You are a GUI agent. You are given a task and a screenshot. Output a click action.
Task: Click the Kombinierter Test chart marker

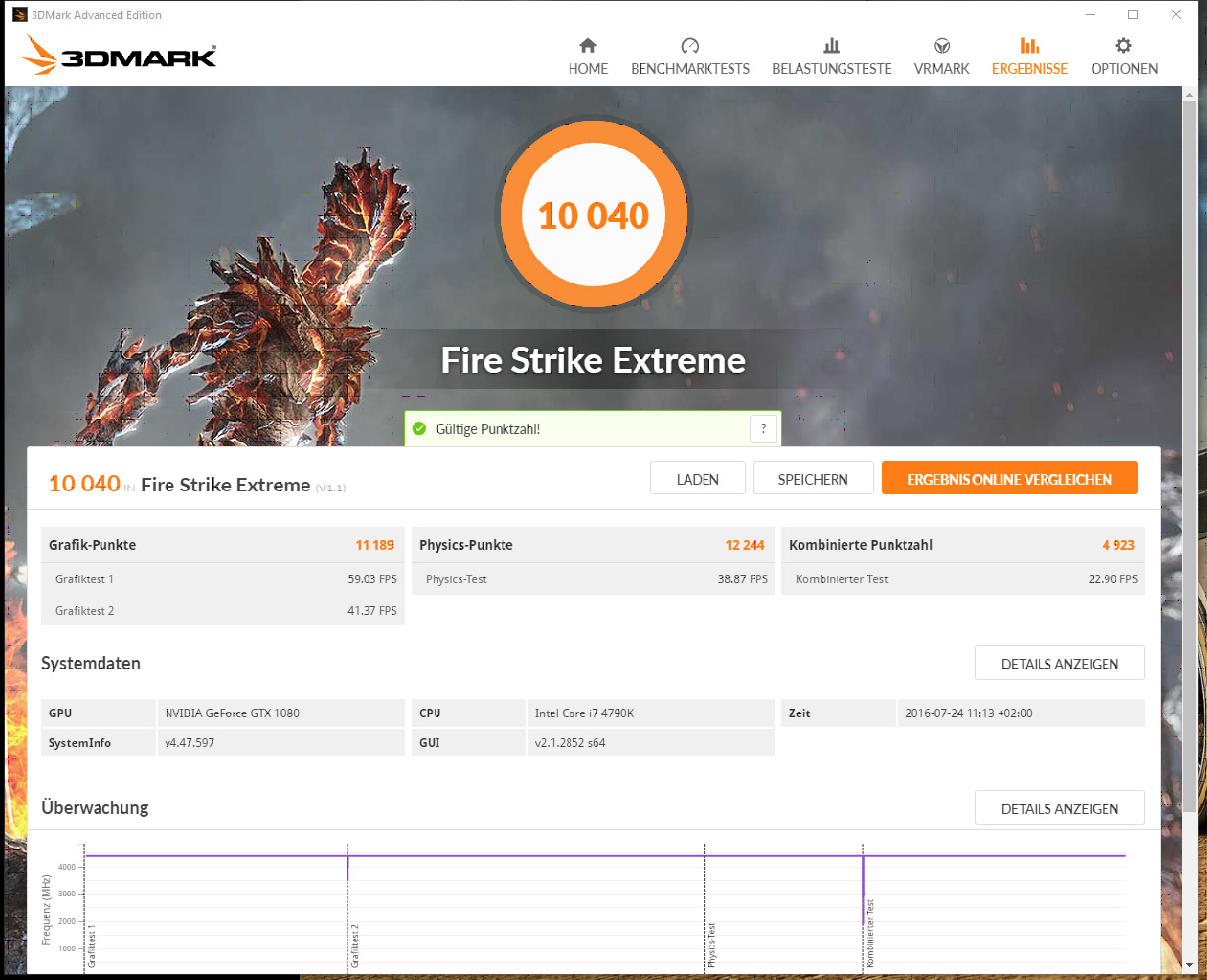tap(871, 934)
